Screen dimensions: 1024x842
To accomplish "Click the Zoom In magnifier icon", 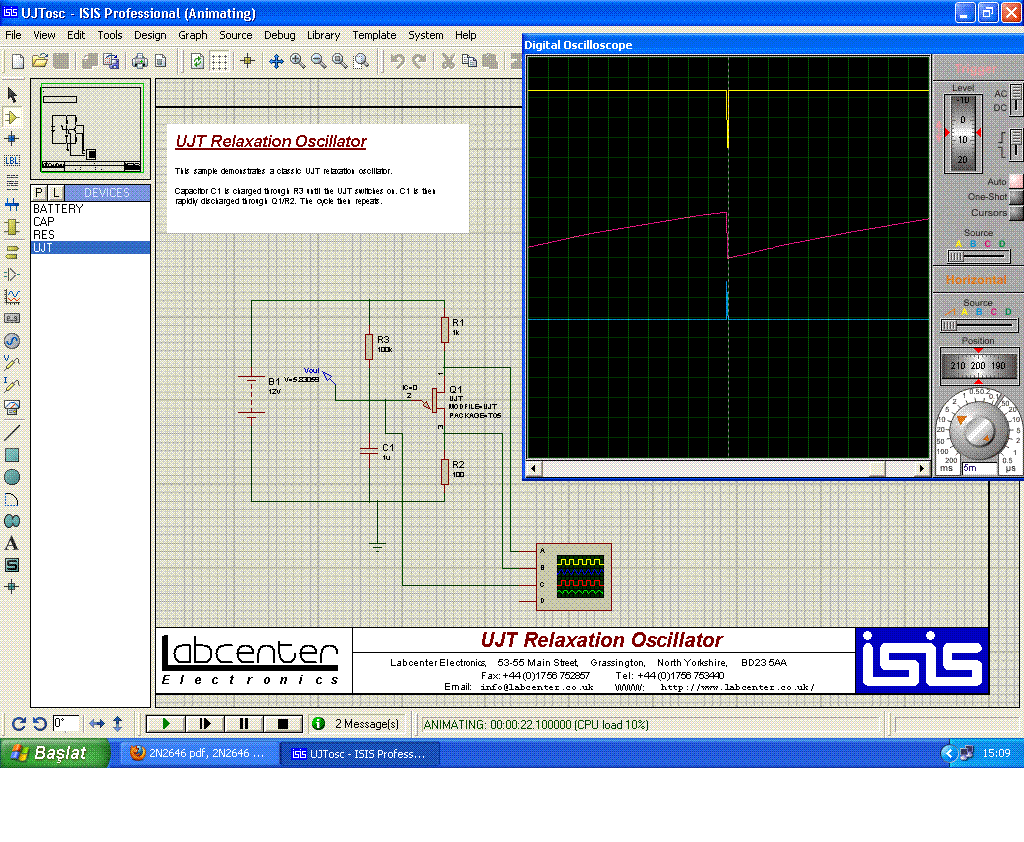I will tap(297, 61).
